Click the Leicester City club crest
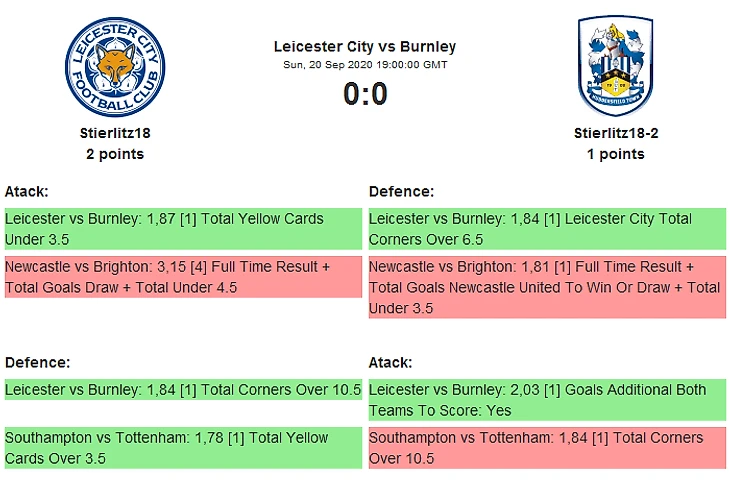Screen dimensions: 730x480 click(113, 68)
